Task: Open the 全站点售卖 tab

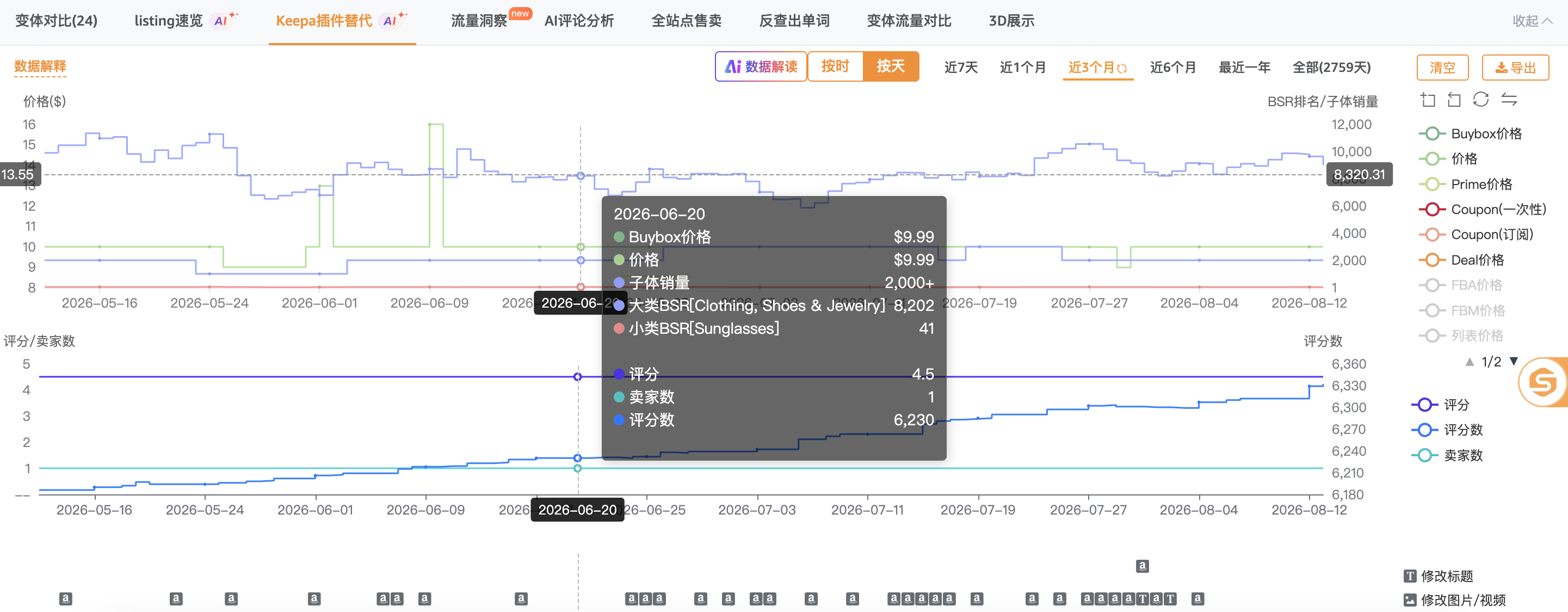Action: point(687,21)
